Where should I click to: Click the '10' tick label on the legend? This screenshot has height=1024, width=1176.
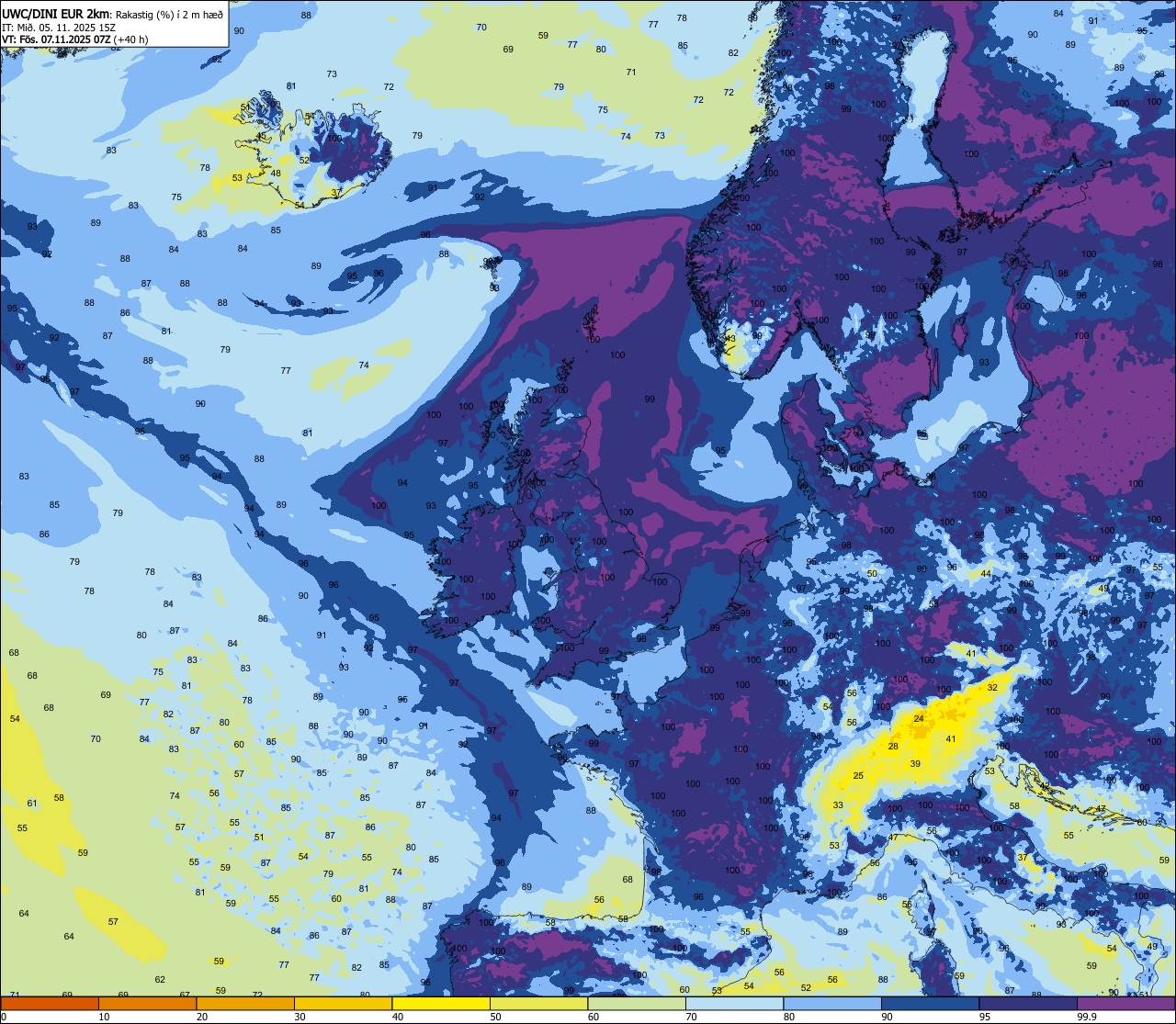pos(104,1017)
